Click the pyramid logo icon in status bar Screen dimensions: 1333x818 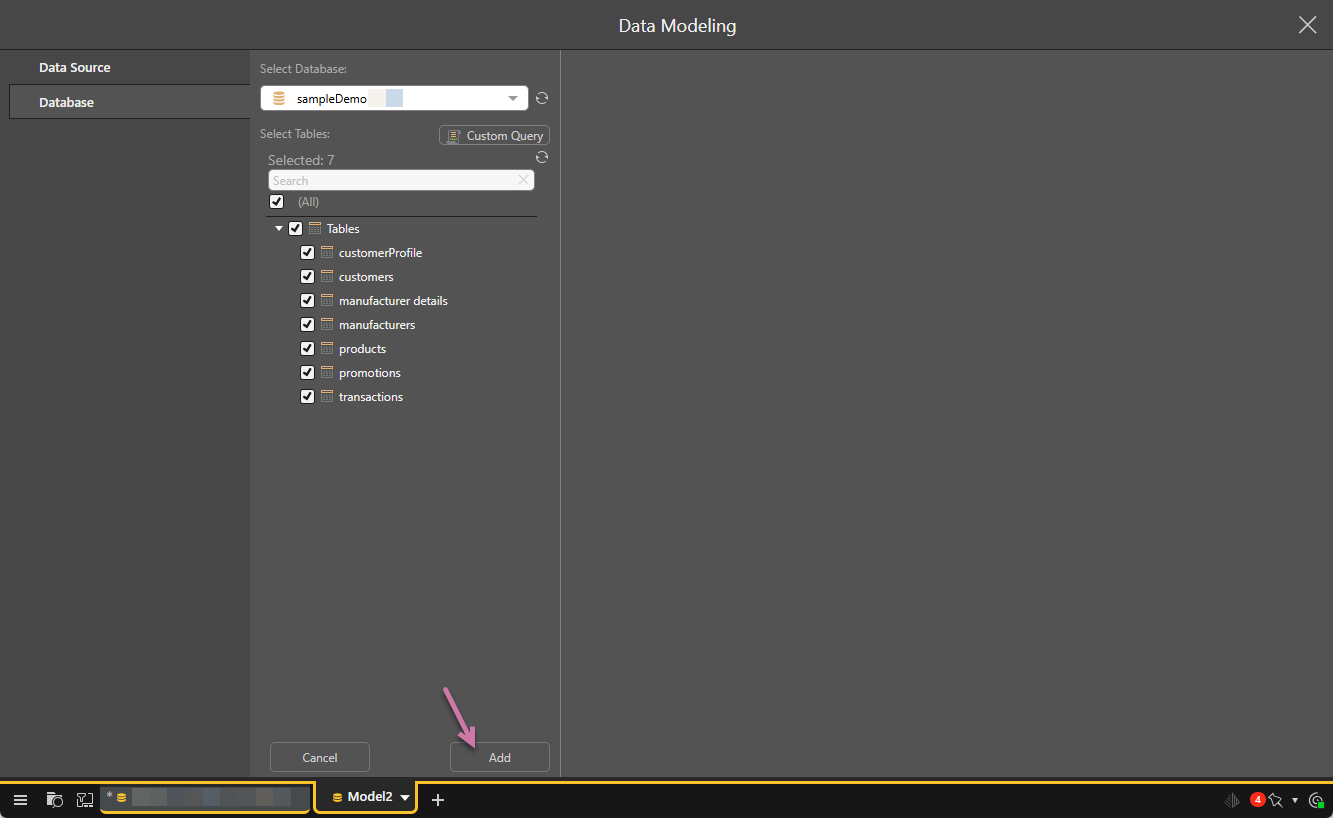tap(1232, 799)
